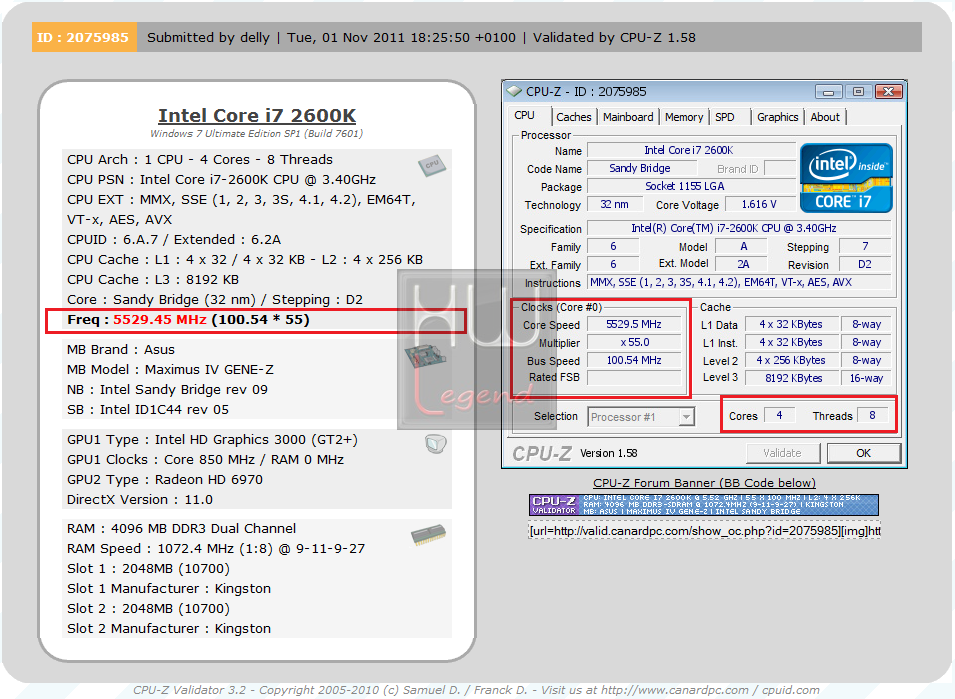Click the Ext. Model value 2A

(x=743, y=264)
